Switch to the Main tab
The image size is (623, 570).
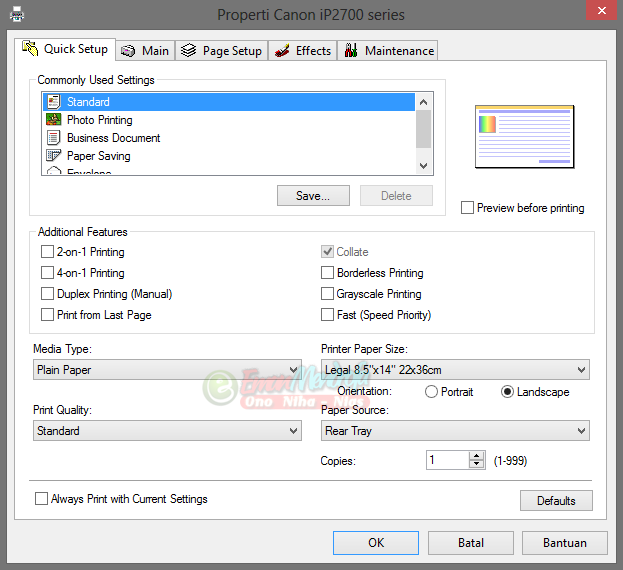[145, 51]
